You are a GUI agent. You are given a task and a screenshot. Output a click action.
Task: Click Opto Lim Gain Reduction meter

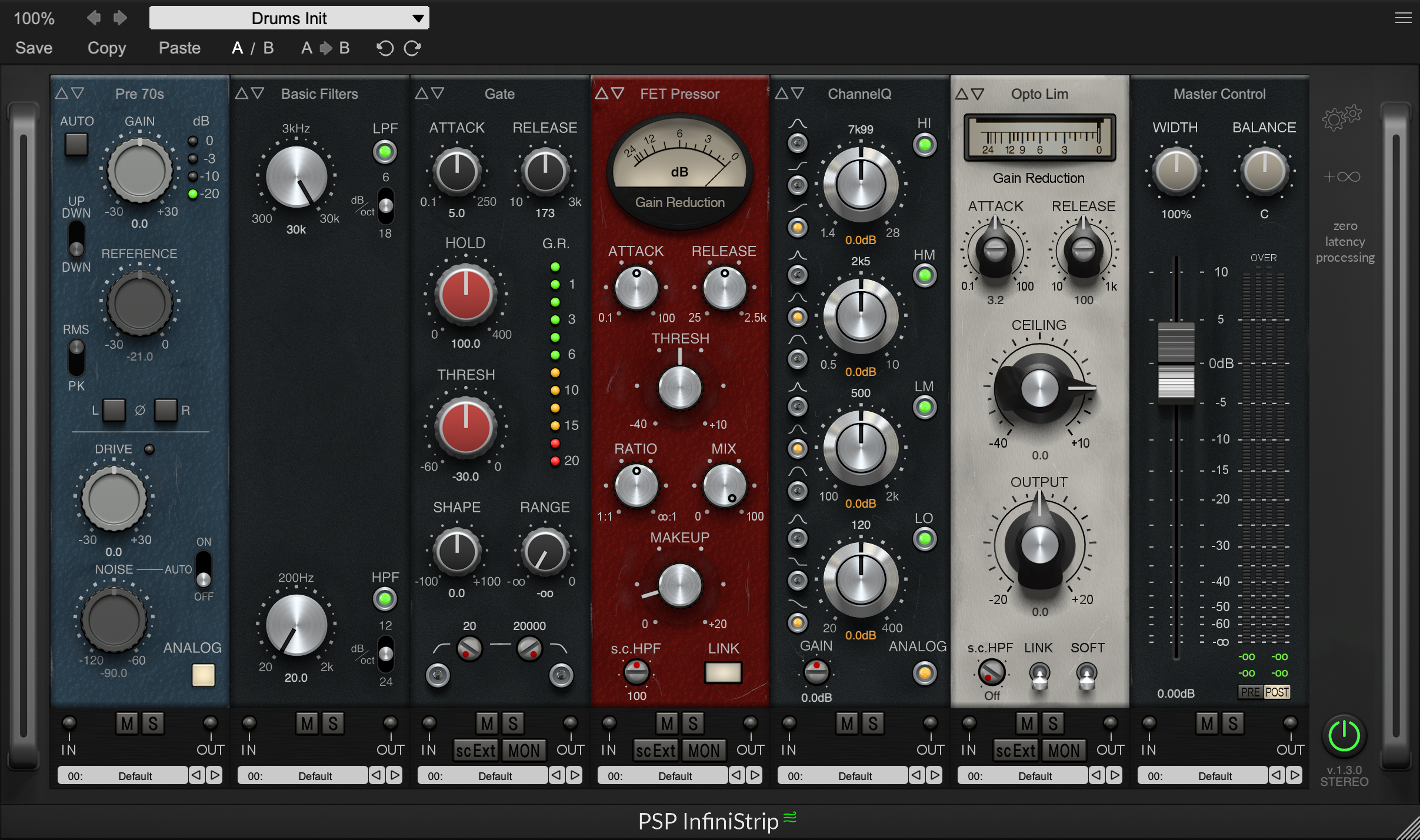click(1039, 138)
